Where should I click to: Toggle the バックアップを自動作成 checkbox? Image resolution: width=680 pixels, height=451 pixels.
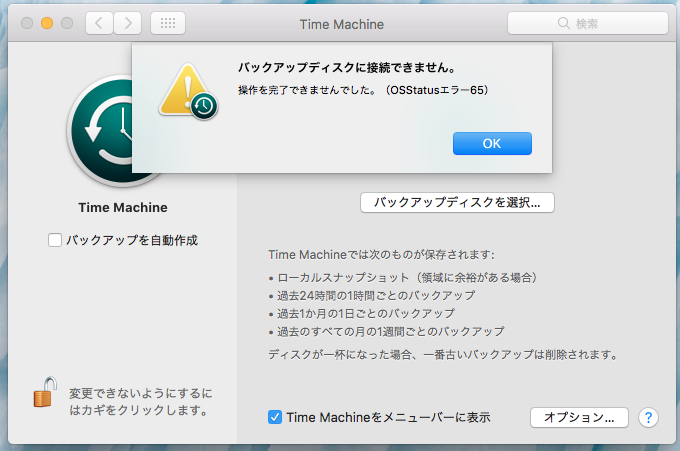[55, 240]
